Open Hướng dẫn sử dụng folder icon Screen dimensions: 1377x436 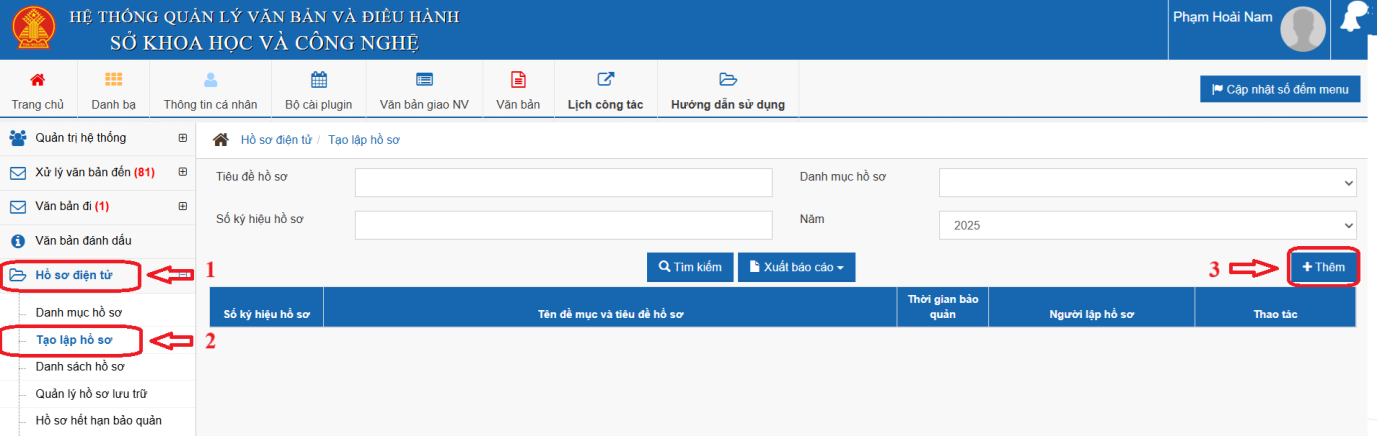point(727,80)
